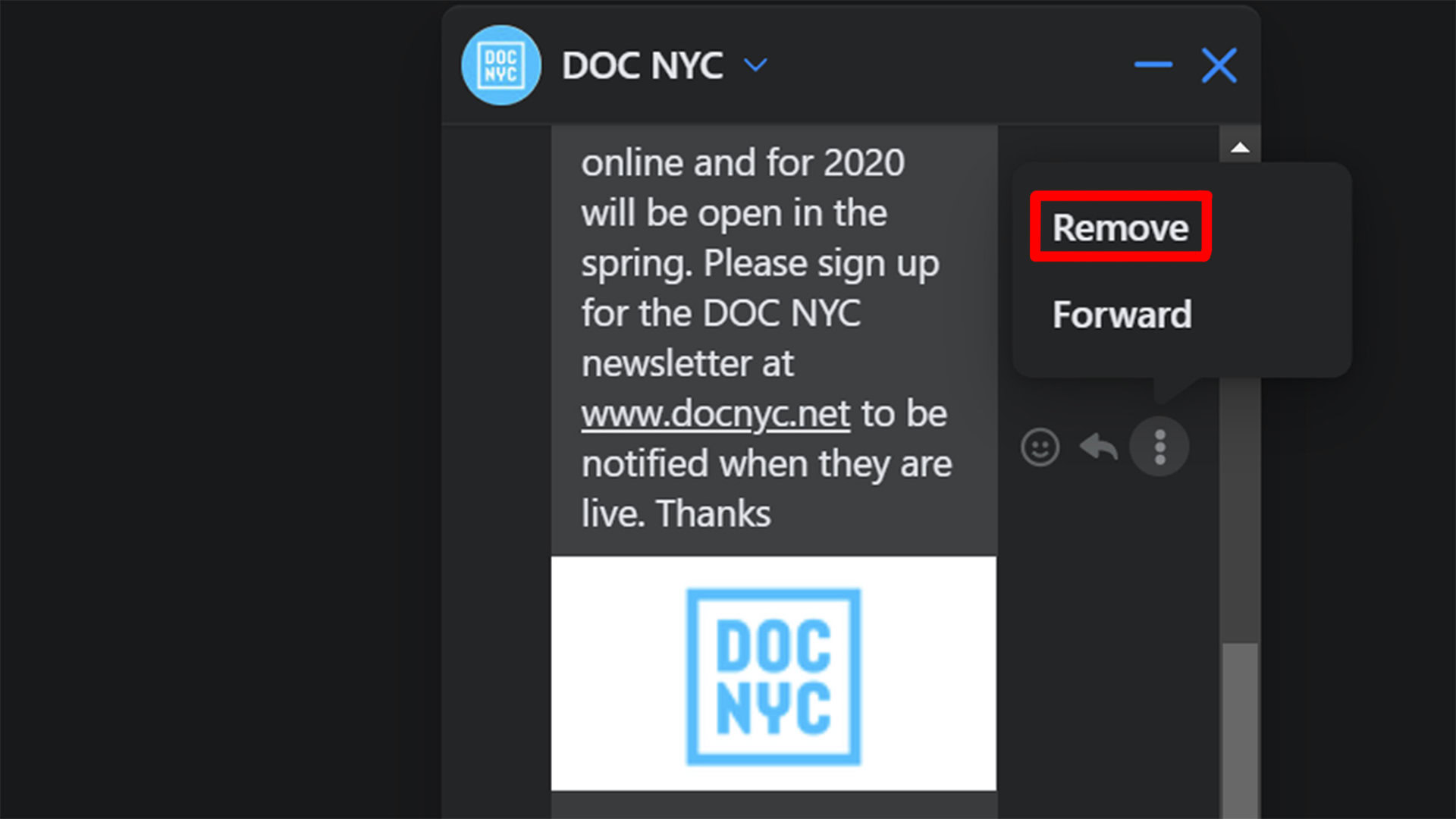1456x819 pixels.
Task: Click the chat scrollbar thumb
Action: 1240,730
